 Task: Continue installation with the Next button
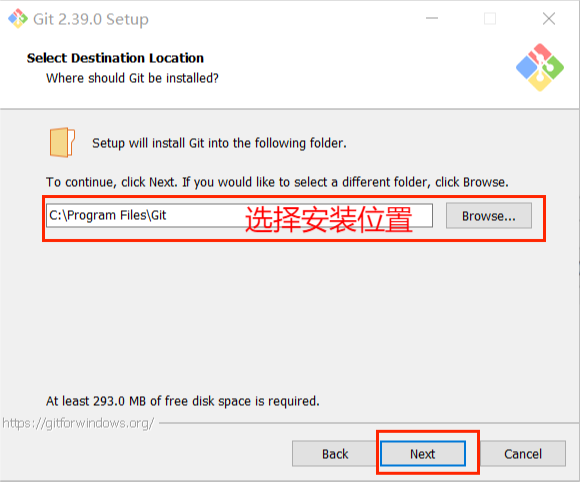[423, 454]
